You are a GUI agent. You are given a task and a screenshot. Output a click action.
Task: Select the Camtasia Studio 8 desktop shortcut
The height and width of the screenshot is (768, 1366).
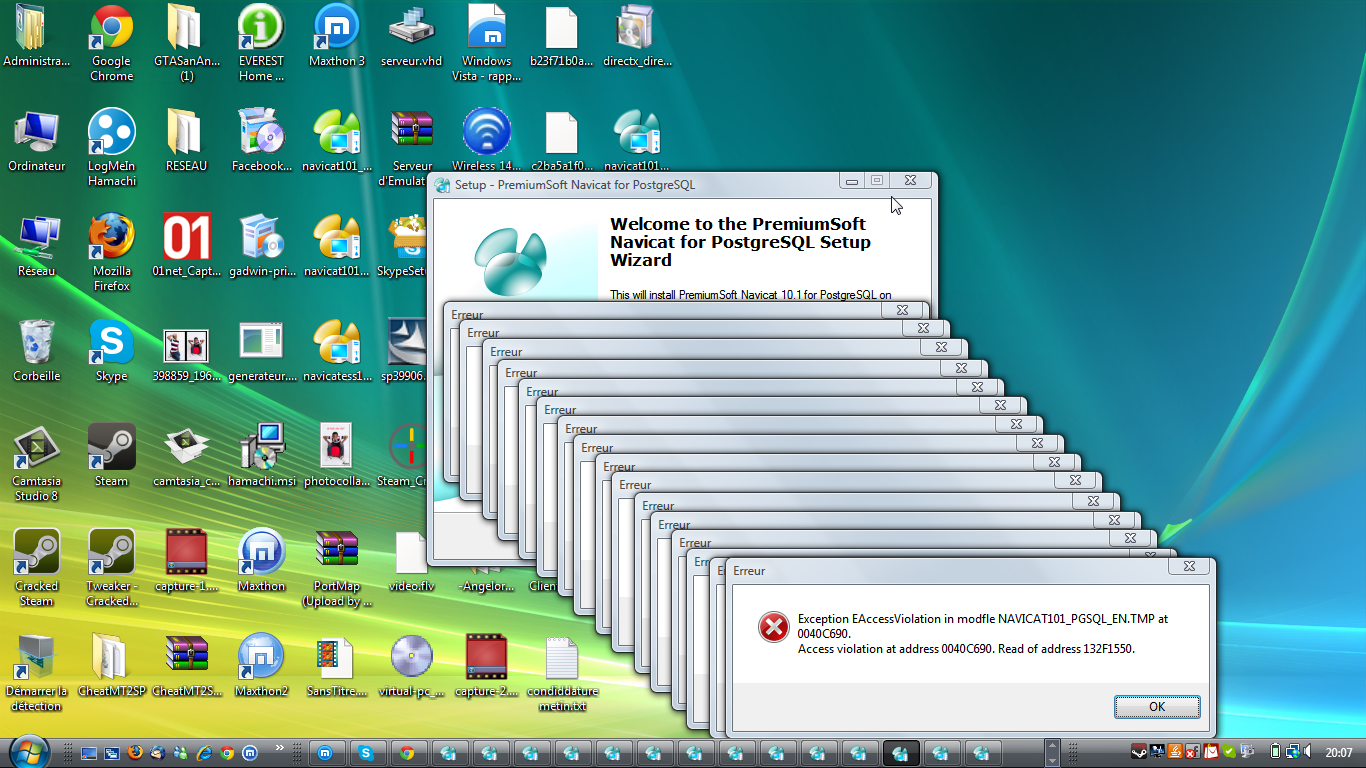tap(36, 463)
